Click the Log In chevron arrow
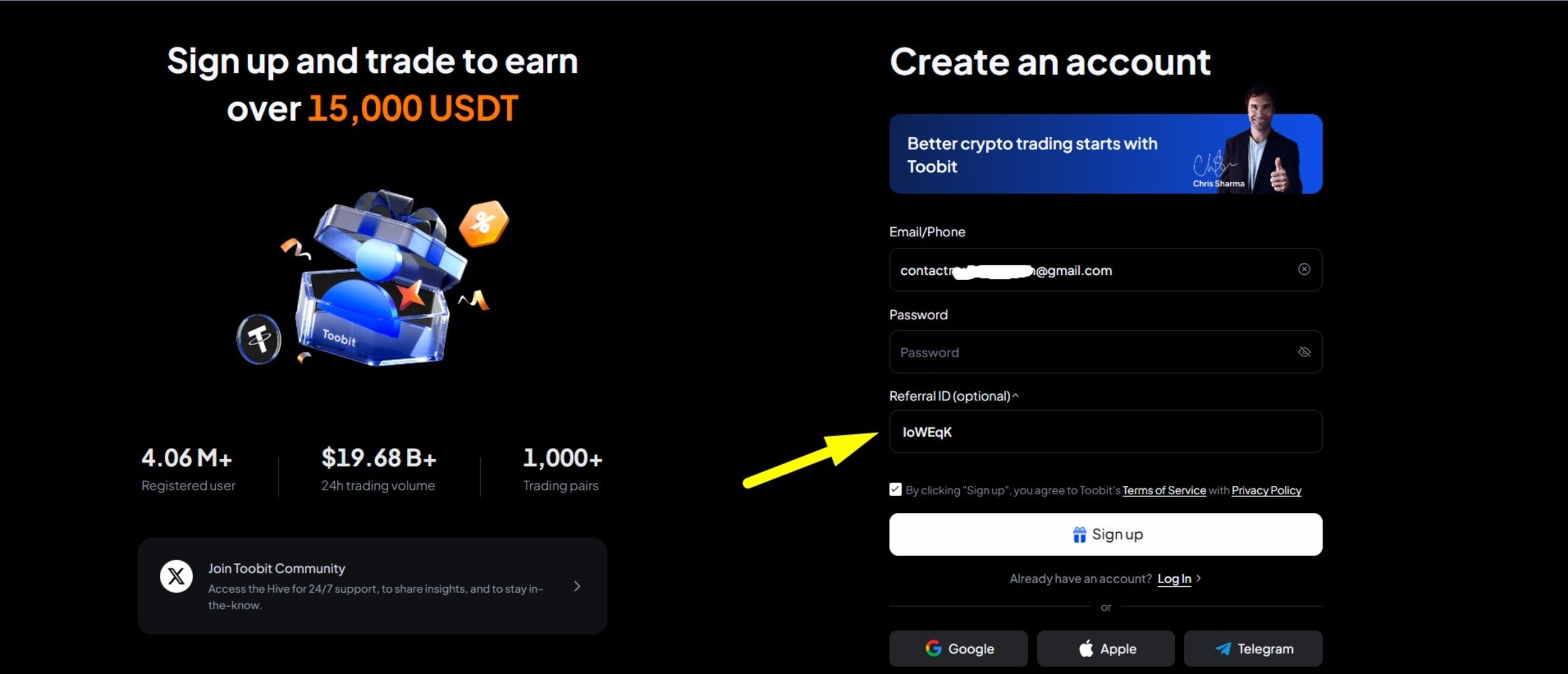This screenshot has width=1568, height=674. [1200, 578]
